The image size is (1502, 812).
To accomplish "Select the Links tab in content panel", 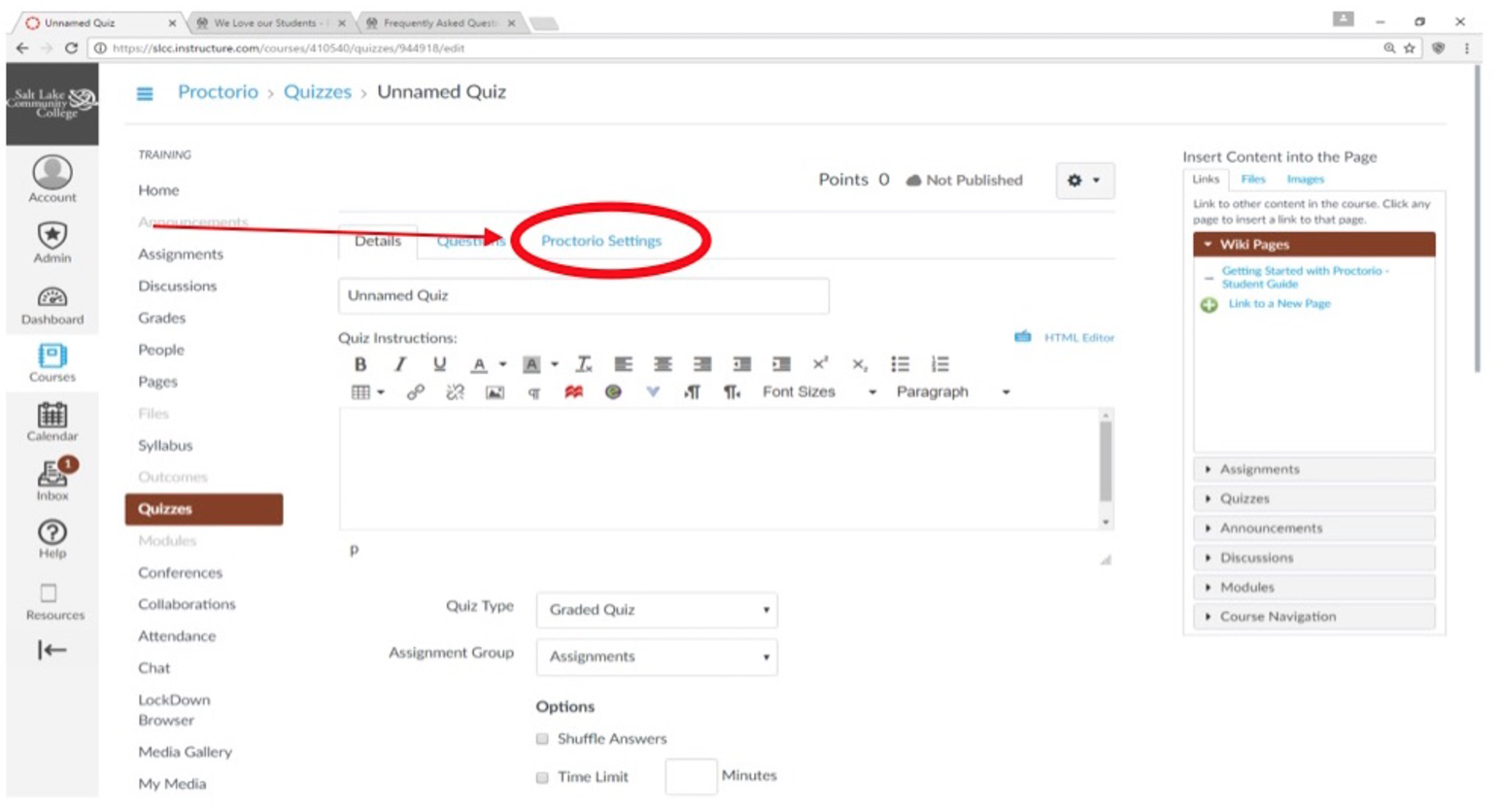I will 1206,180.
